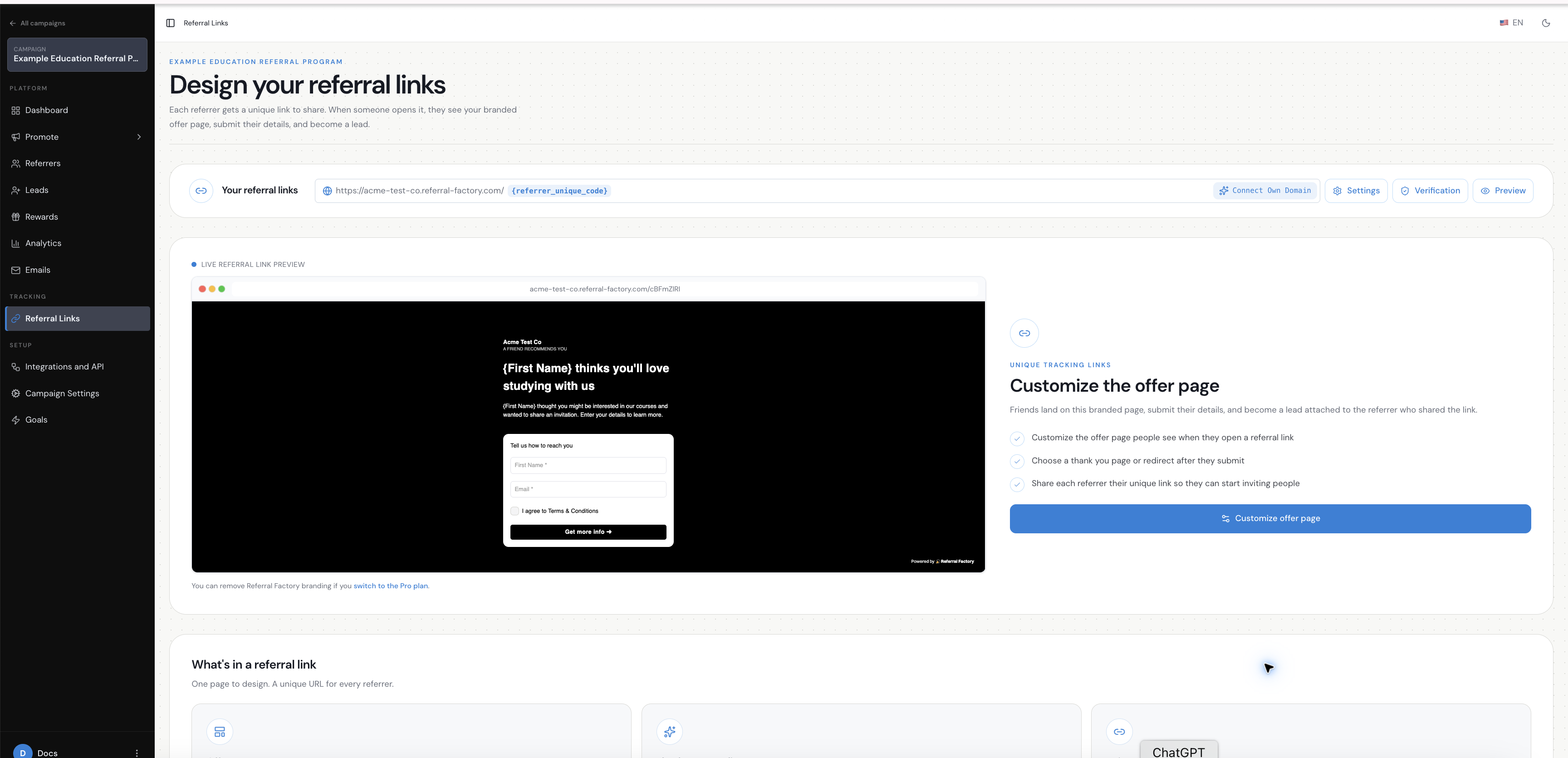
Task: Check I agree to Terms & Conditions
Action: click(x=515, y=512)
